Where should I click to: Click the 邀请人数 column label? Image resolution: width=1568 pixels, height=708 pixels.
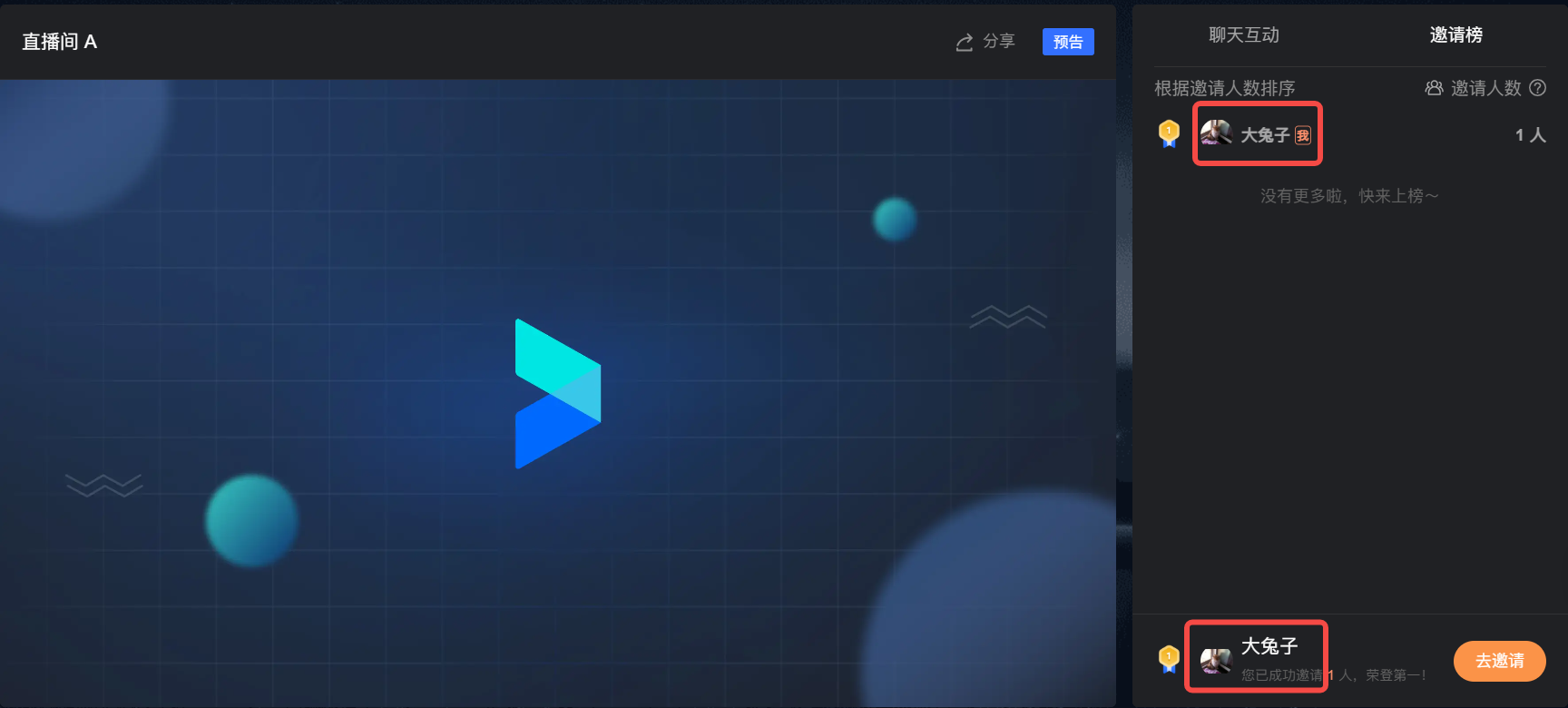click(1485, 88)
